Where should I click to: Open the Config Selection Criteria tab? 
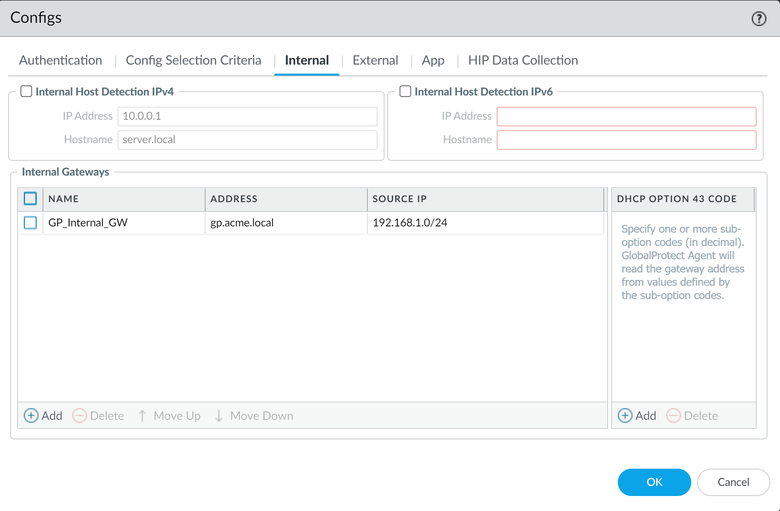[x=193, y=60]
